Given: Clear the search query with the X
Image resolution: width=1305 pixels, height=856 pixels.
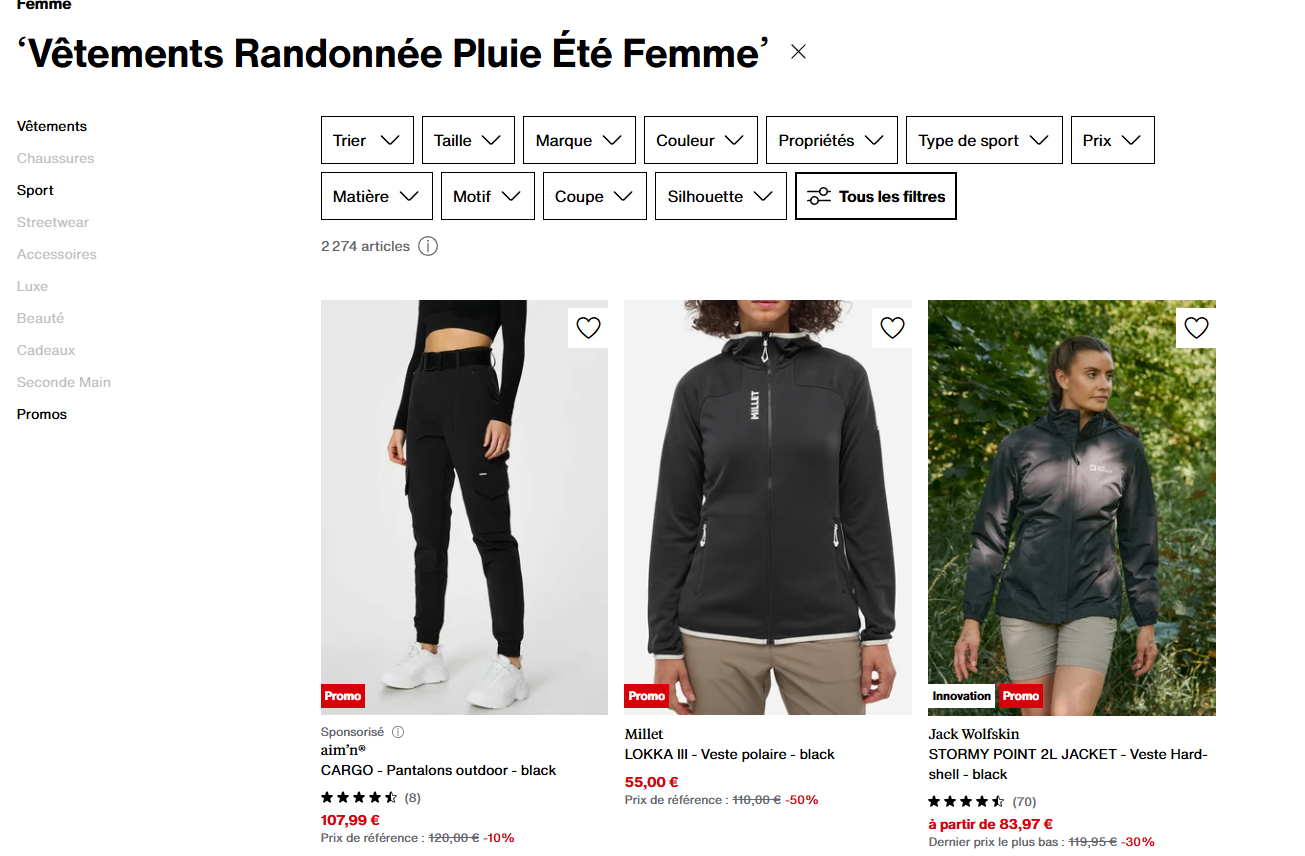Looking at the screenshot, I should (x=798, y=52).
